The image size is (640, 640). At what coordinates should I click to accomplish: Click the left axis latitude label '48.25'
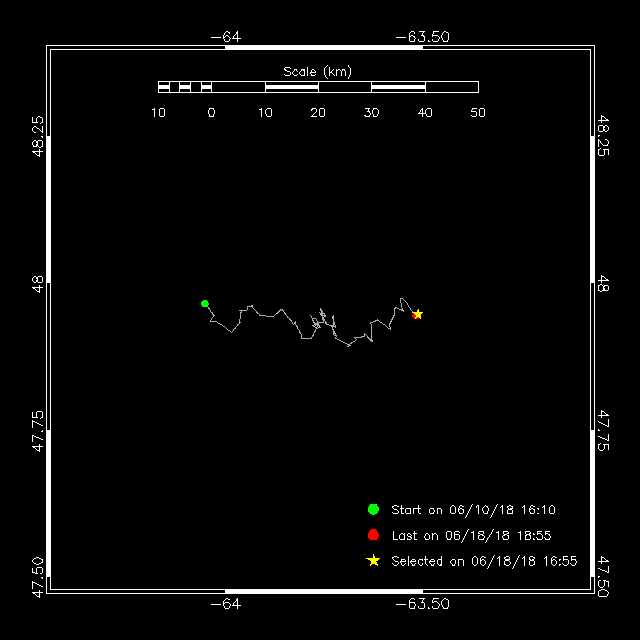pos(37,136)
